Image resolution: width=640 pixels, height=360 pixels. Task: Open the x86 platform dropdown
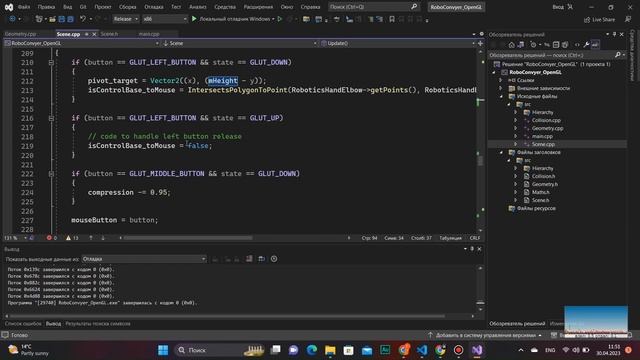click(x=164, y=19)
